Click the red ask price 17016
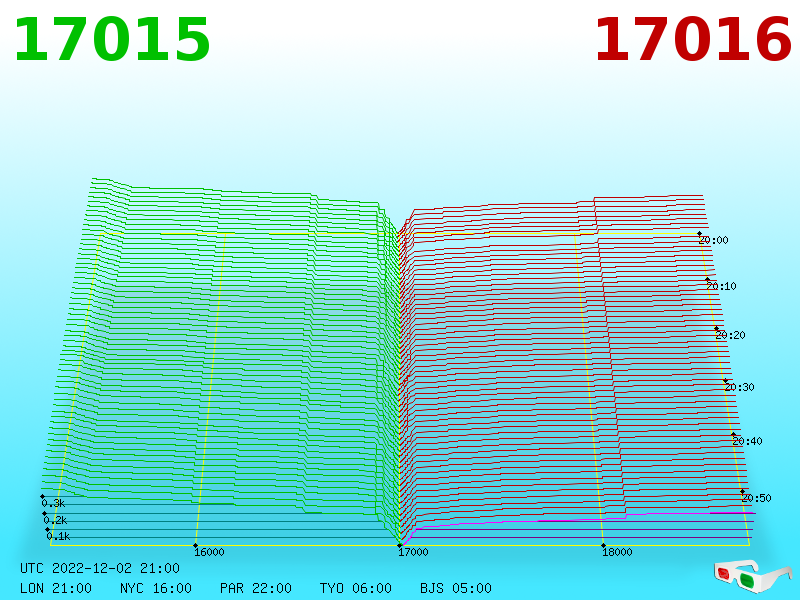 pyautogui.click(x=693, y=40)
